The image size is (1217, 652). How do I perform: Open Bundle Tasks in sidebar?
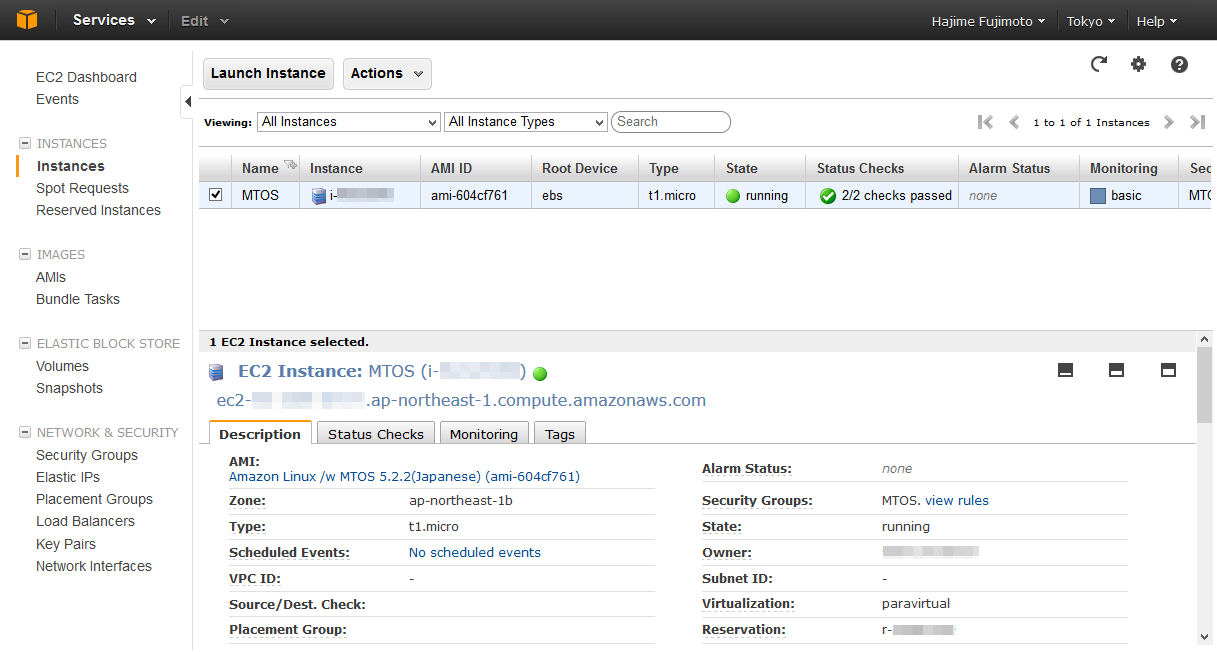tap(78, 299)
